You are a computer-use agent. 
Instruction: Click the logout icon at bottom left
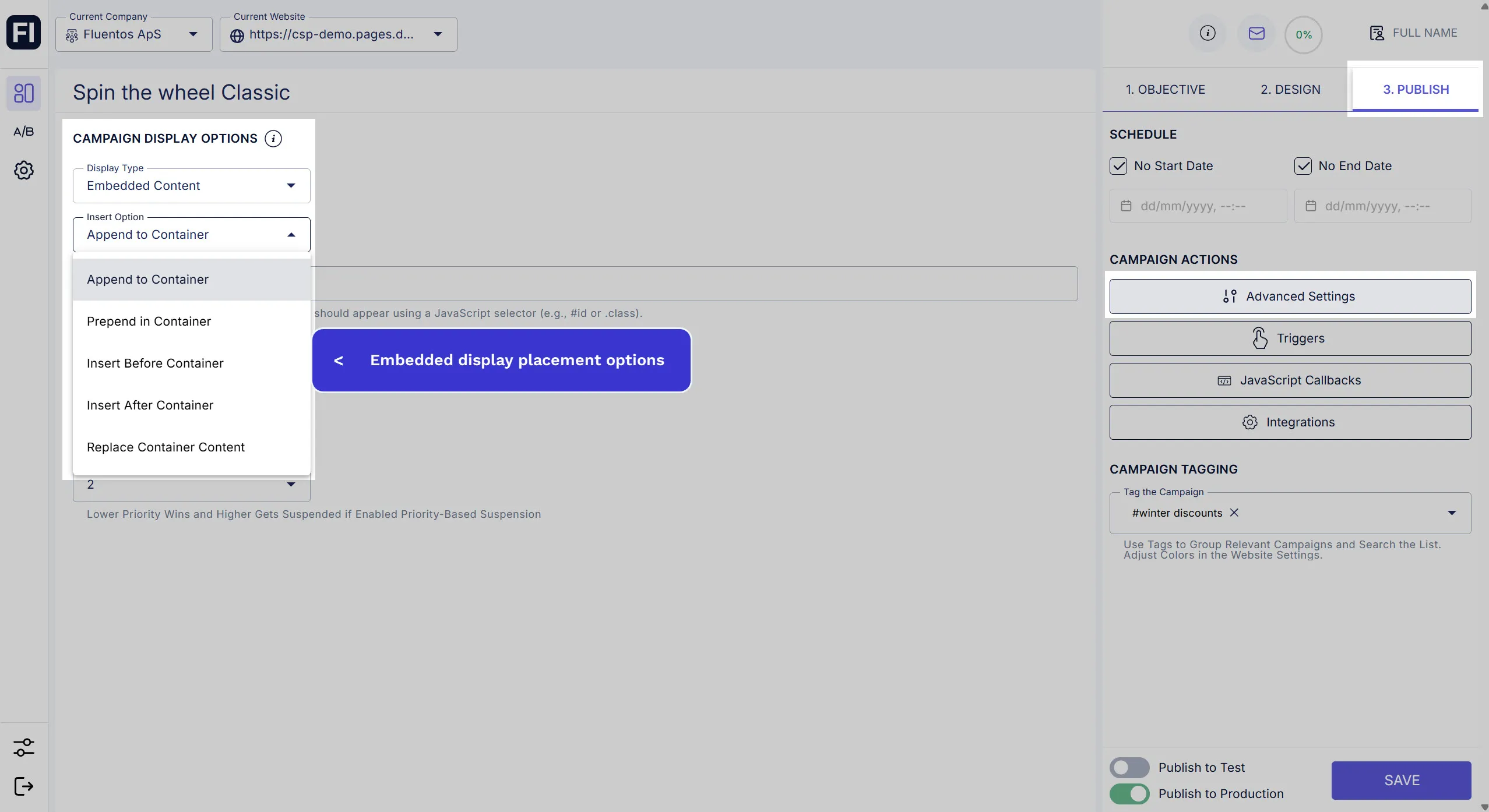point(23,786)
